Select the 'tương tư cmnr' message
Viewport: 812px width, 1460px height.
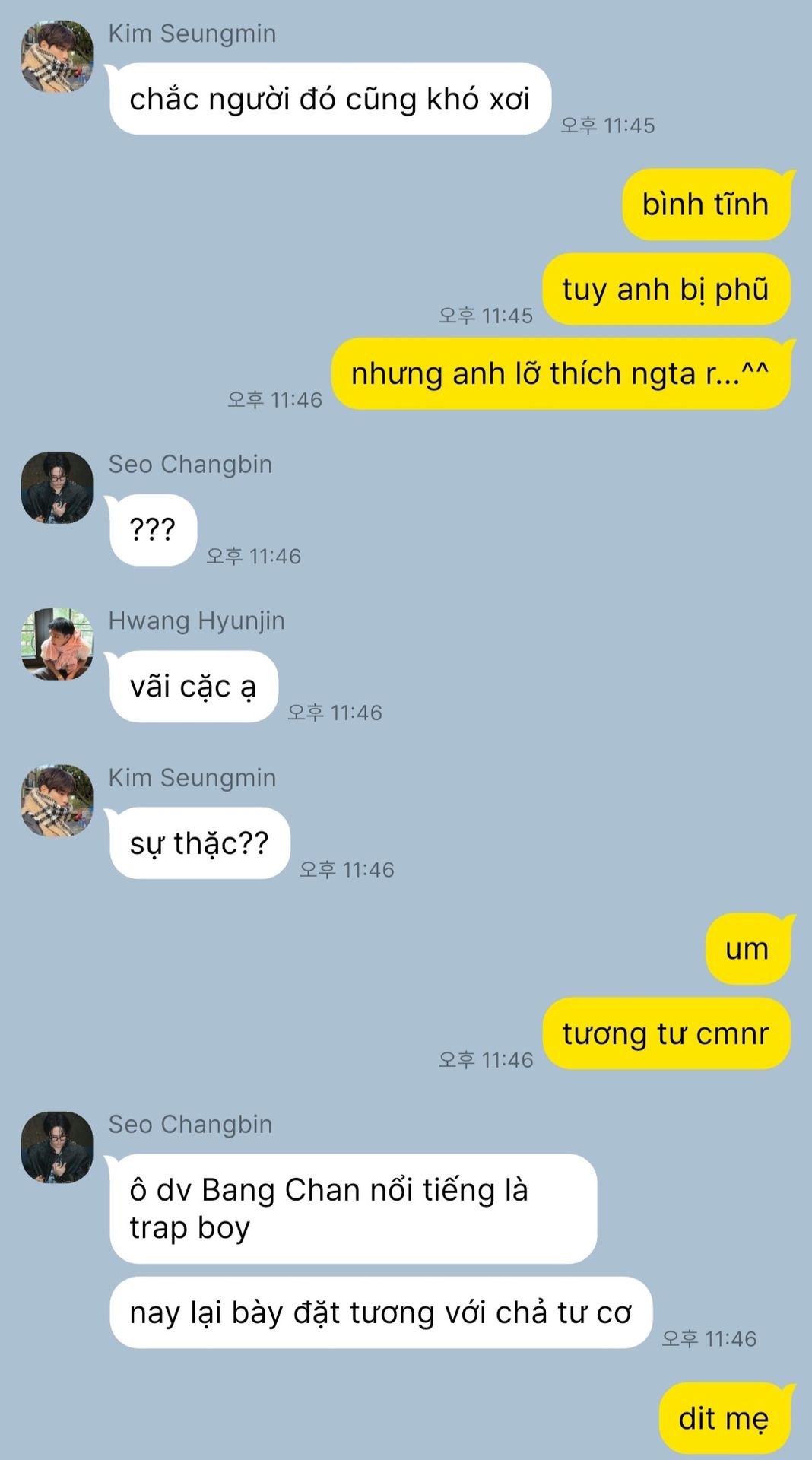[666, 1033]
